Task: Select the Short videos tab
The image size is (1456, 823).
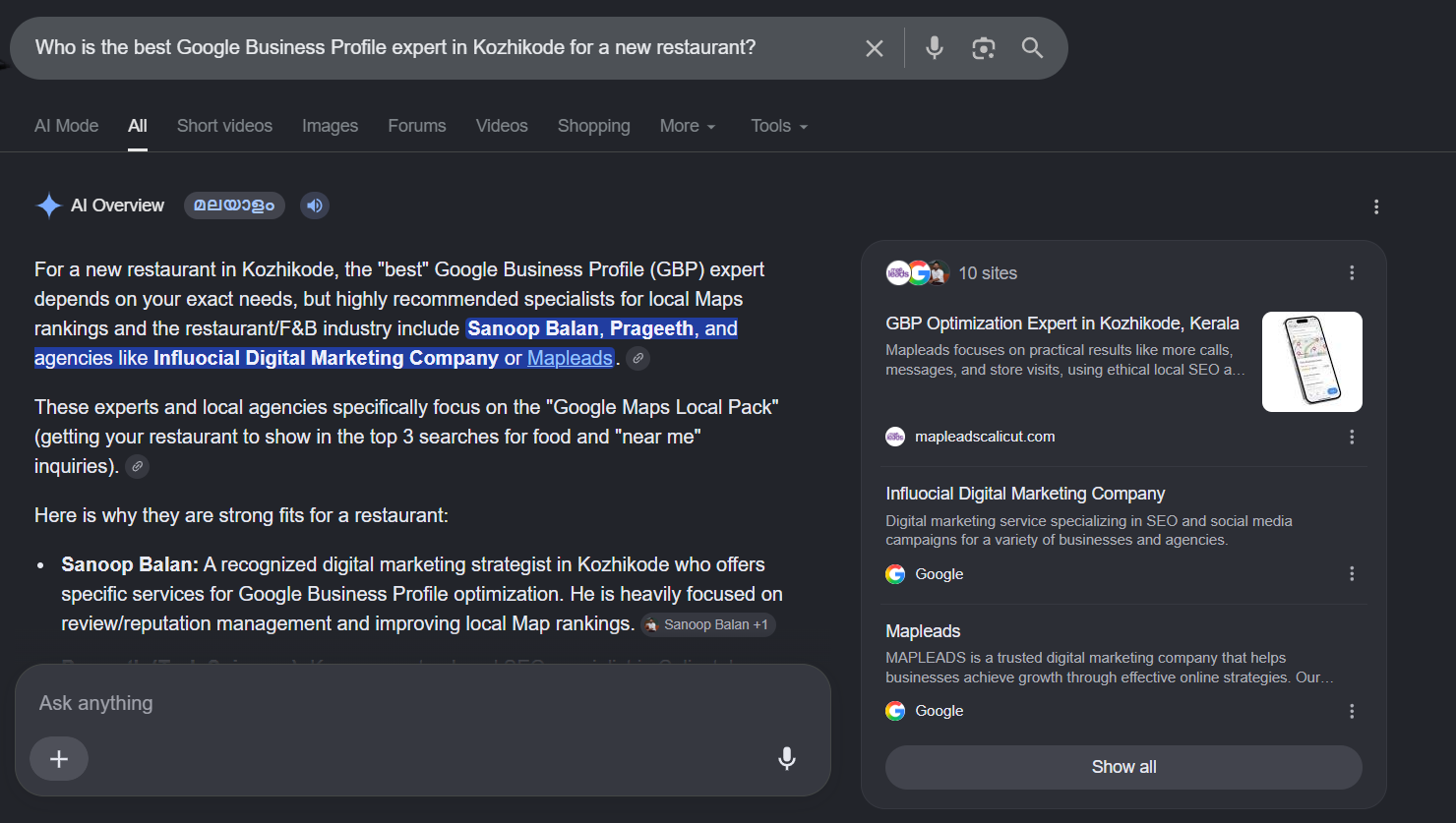Action: 224,126
